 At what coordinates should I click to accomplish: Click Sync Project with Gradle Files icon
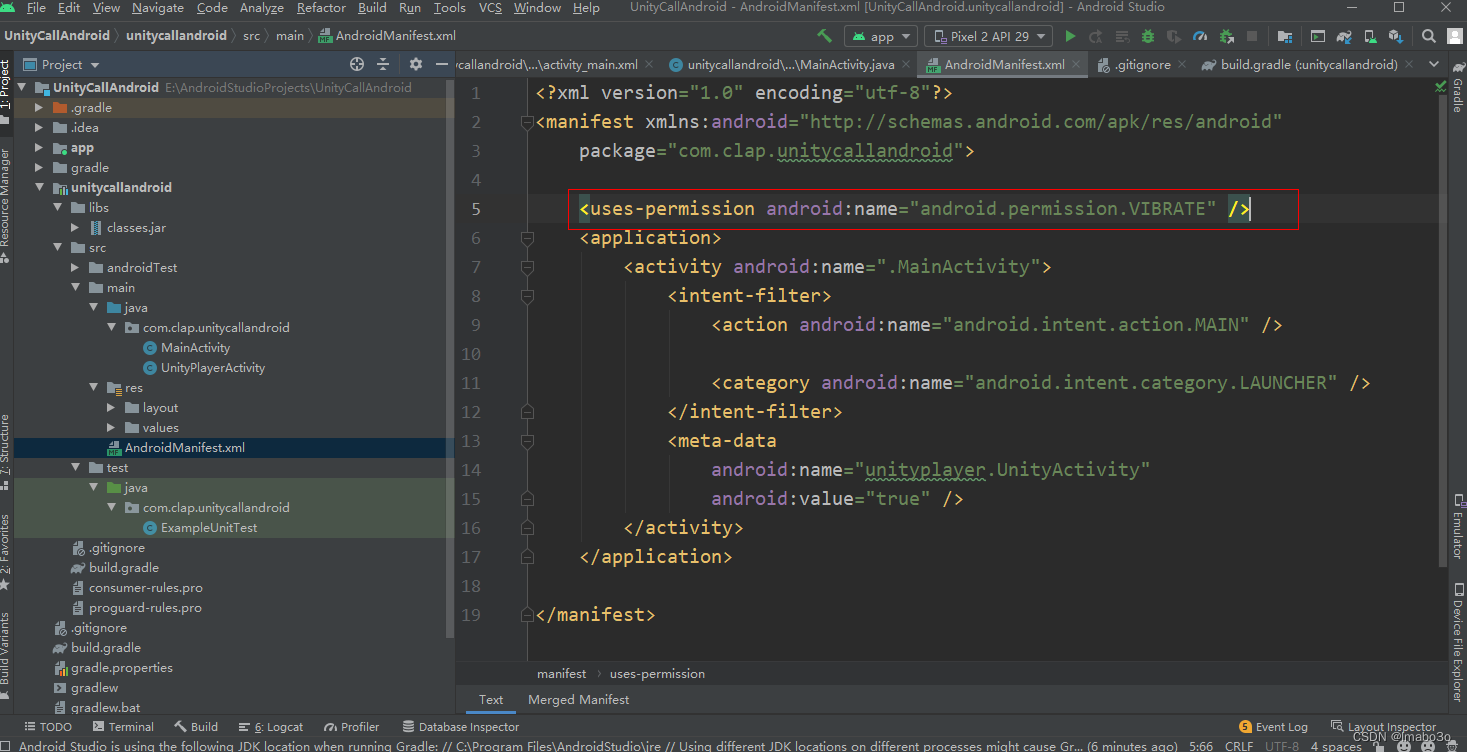point(1344,36)
